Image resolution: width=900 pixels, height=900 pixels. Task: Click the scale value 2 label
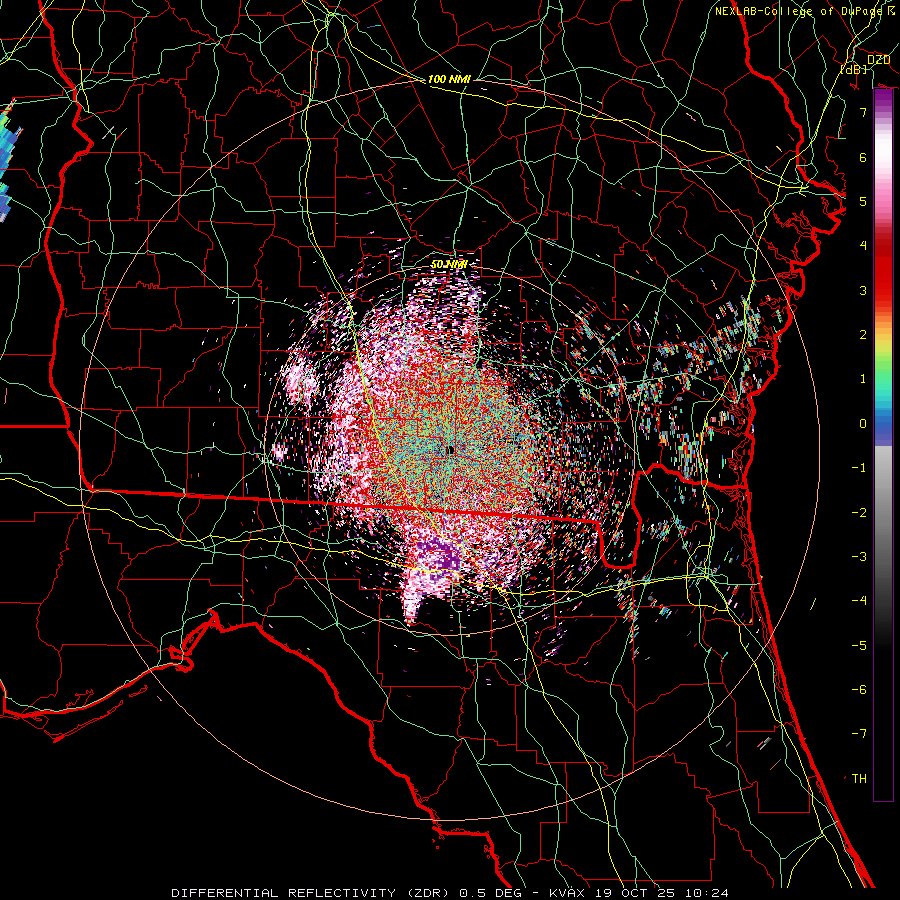863,335
